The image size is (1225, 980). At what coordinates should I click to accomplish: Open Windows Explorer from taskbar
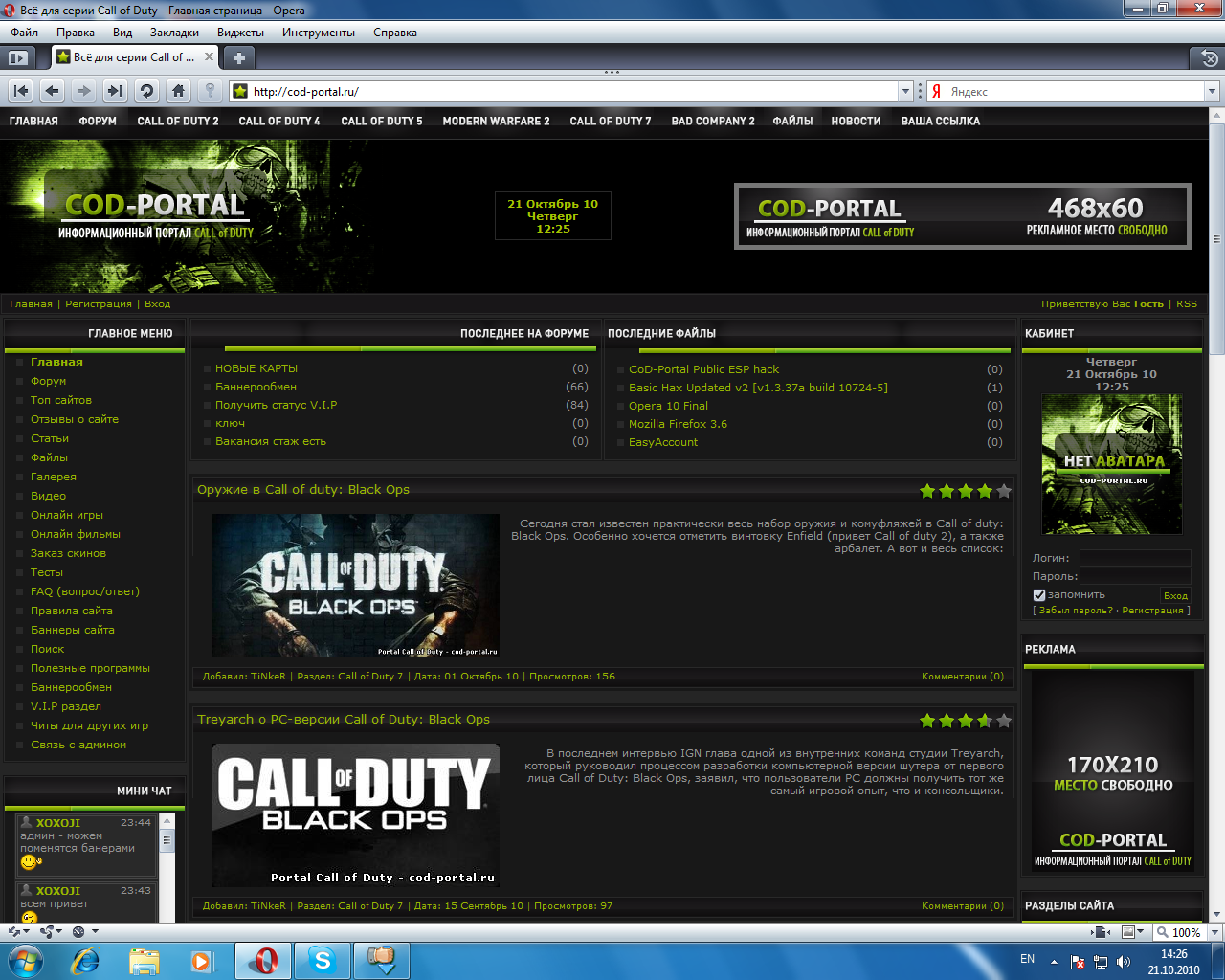(x=144, y=960)
